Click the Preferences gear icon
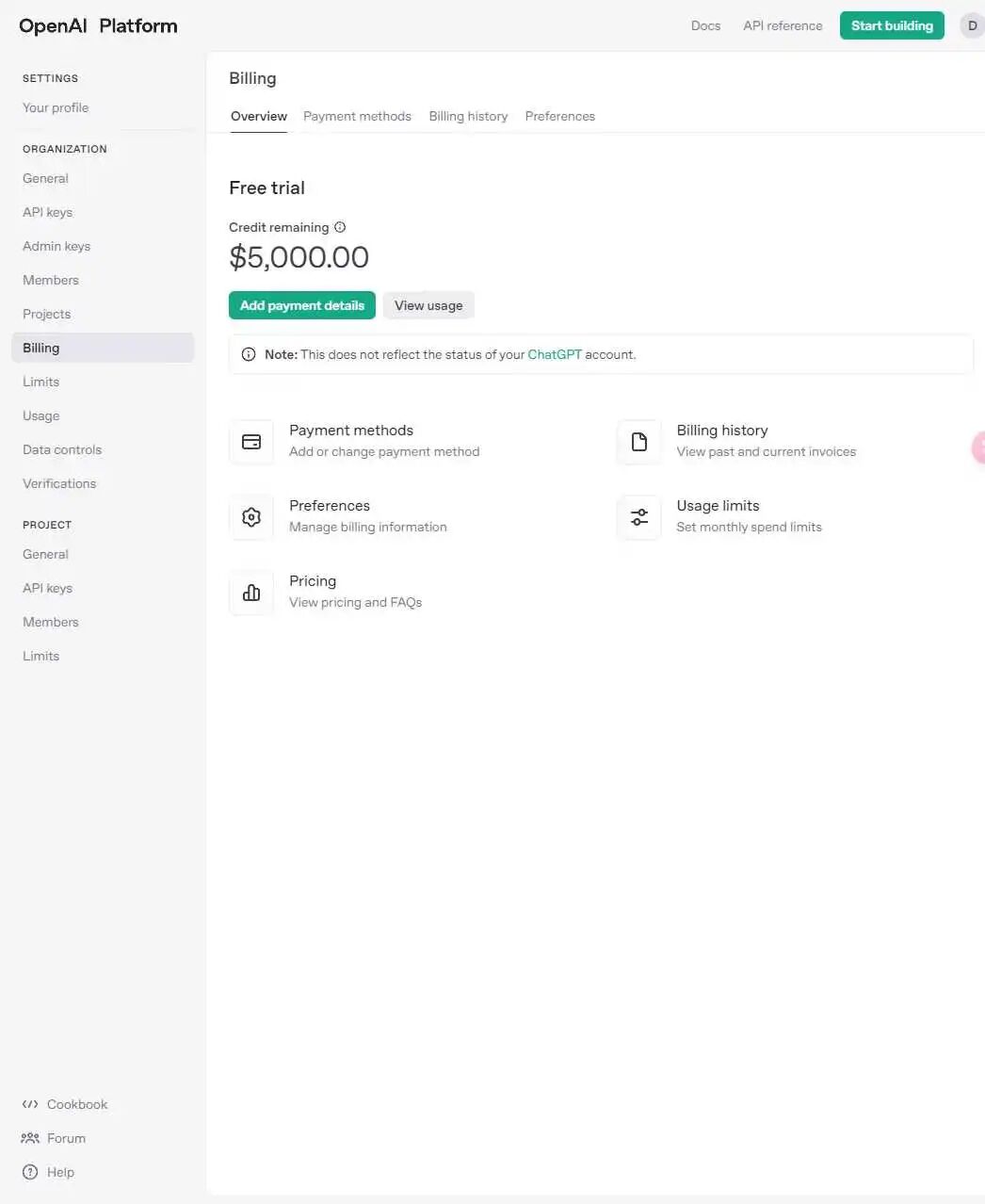985x1204 pixels. 251,517
